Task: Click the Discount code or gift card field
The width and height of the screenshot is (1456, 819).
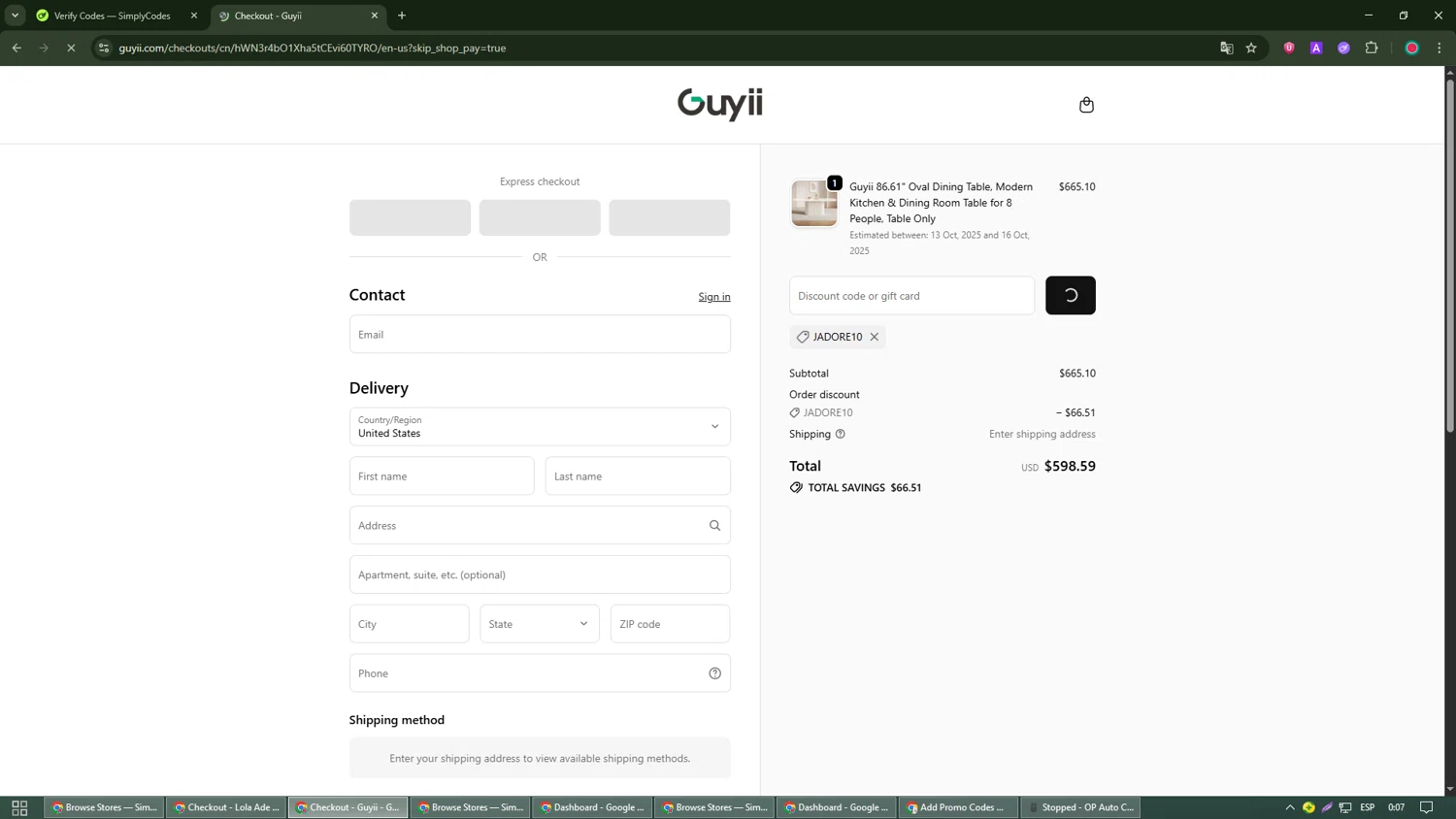Action: coord(911,296)
